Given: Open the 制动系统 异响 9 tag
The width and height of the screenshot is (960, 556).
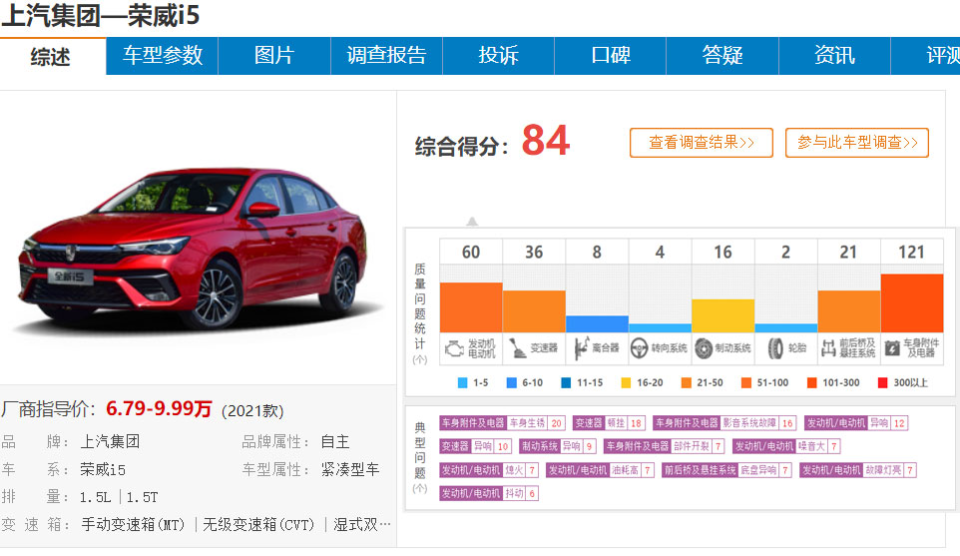Looking at the screenshot, I should [x=558, y=446].
